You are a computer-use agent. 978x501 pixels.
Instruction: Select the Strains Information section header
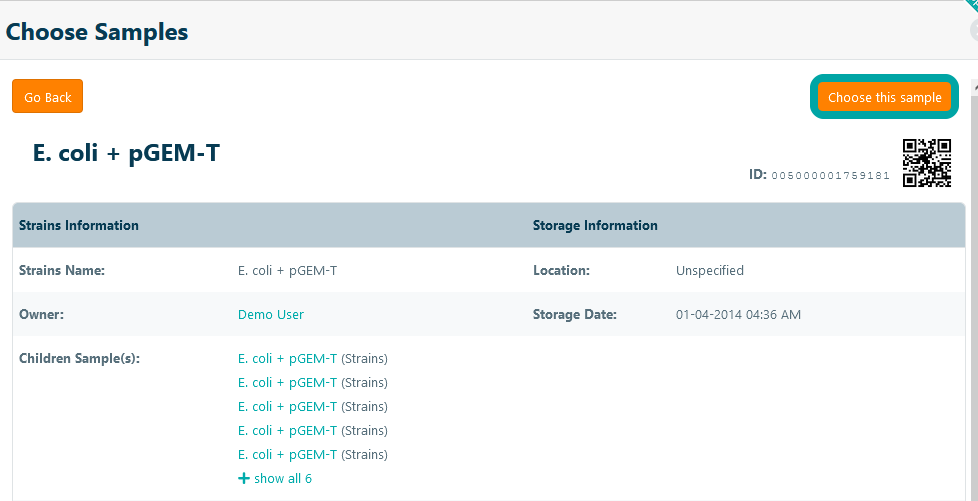pyautogui.click(x=79, y=225)
